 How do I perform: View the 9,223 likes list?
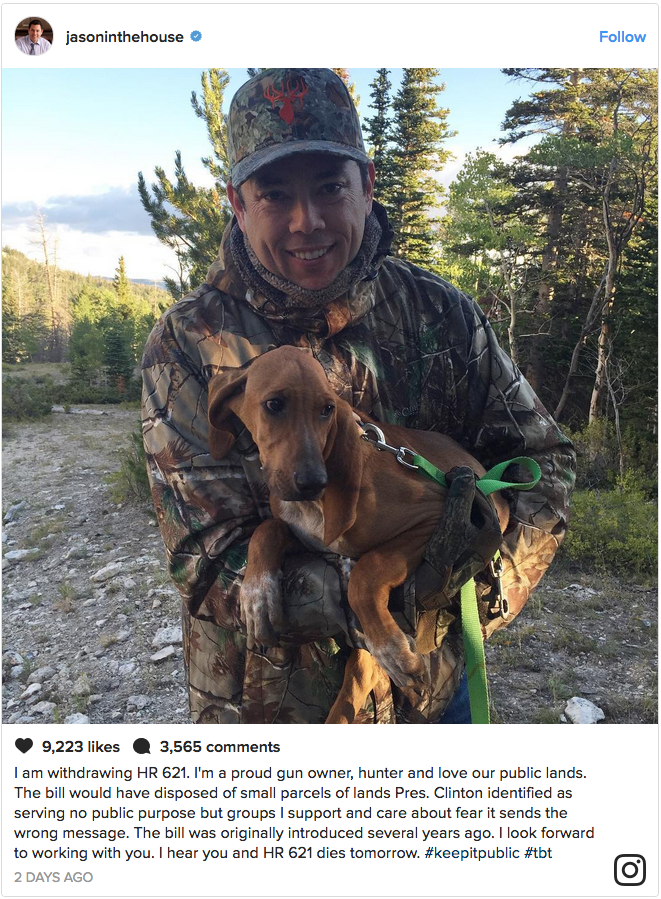(x=80, y=747)
